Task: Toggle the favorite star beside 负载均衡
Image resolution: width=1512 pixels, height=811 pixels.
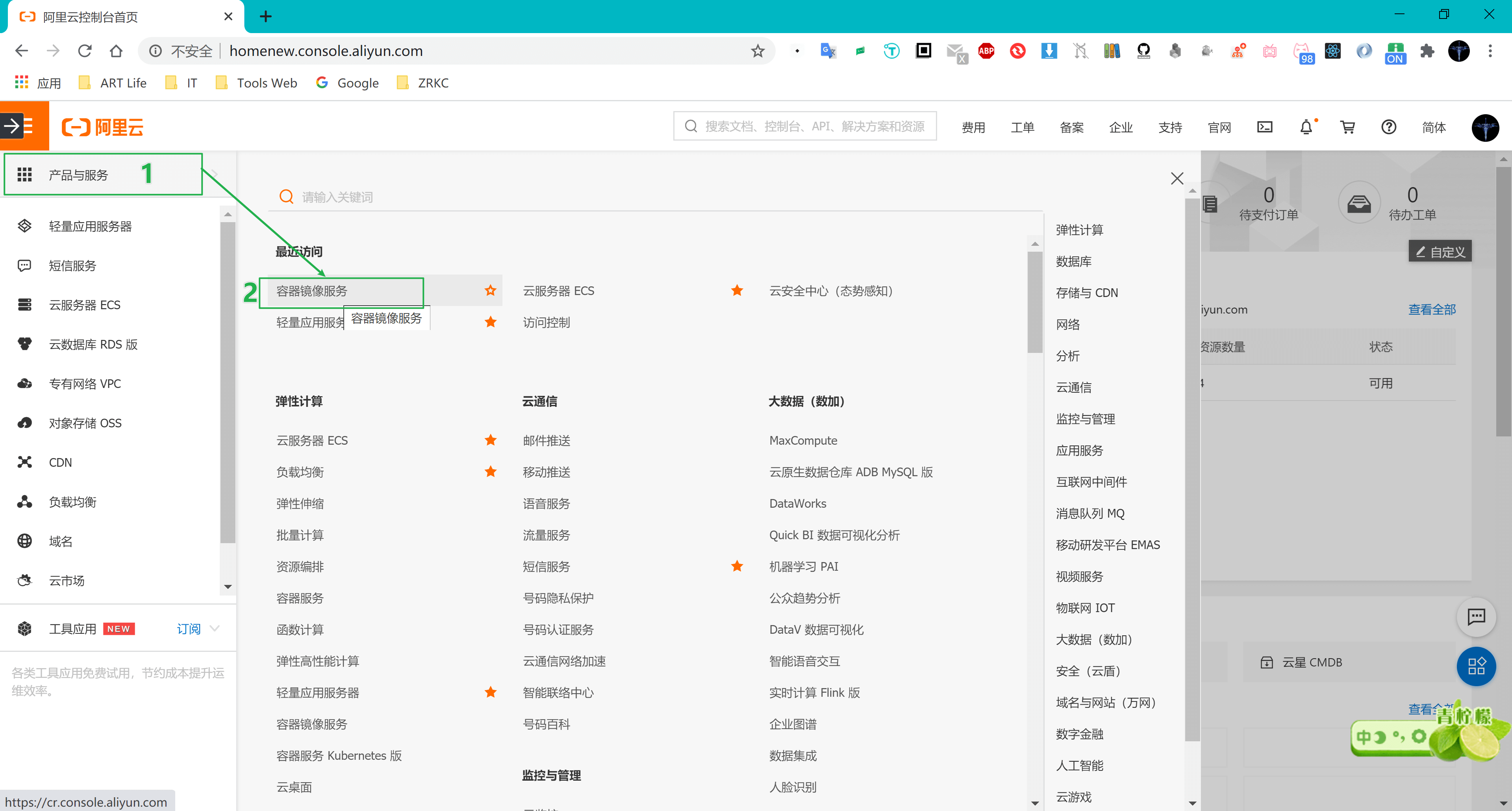Action: coord(491,471)
